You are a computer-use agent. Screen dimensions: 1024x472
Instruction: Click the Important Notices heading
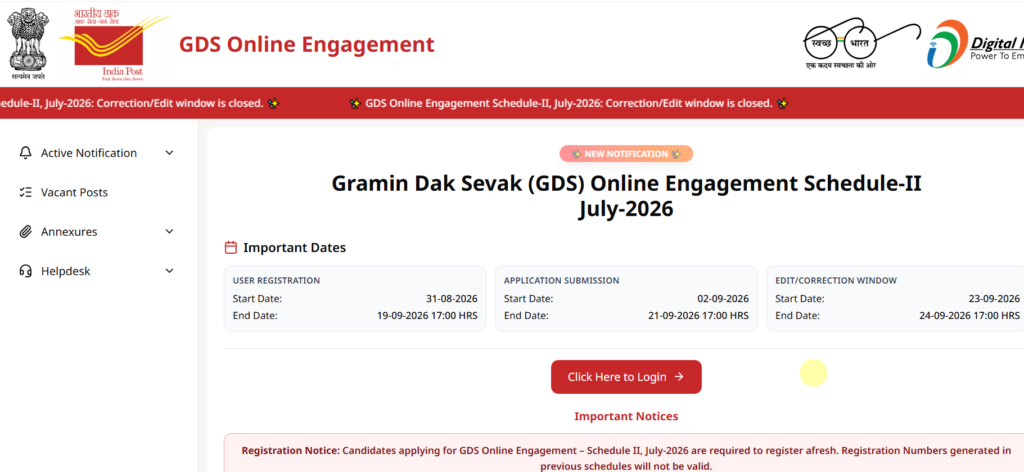coord(626,417)
